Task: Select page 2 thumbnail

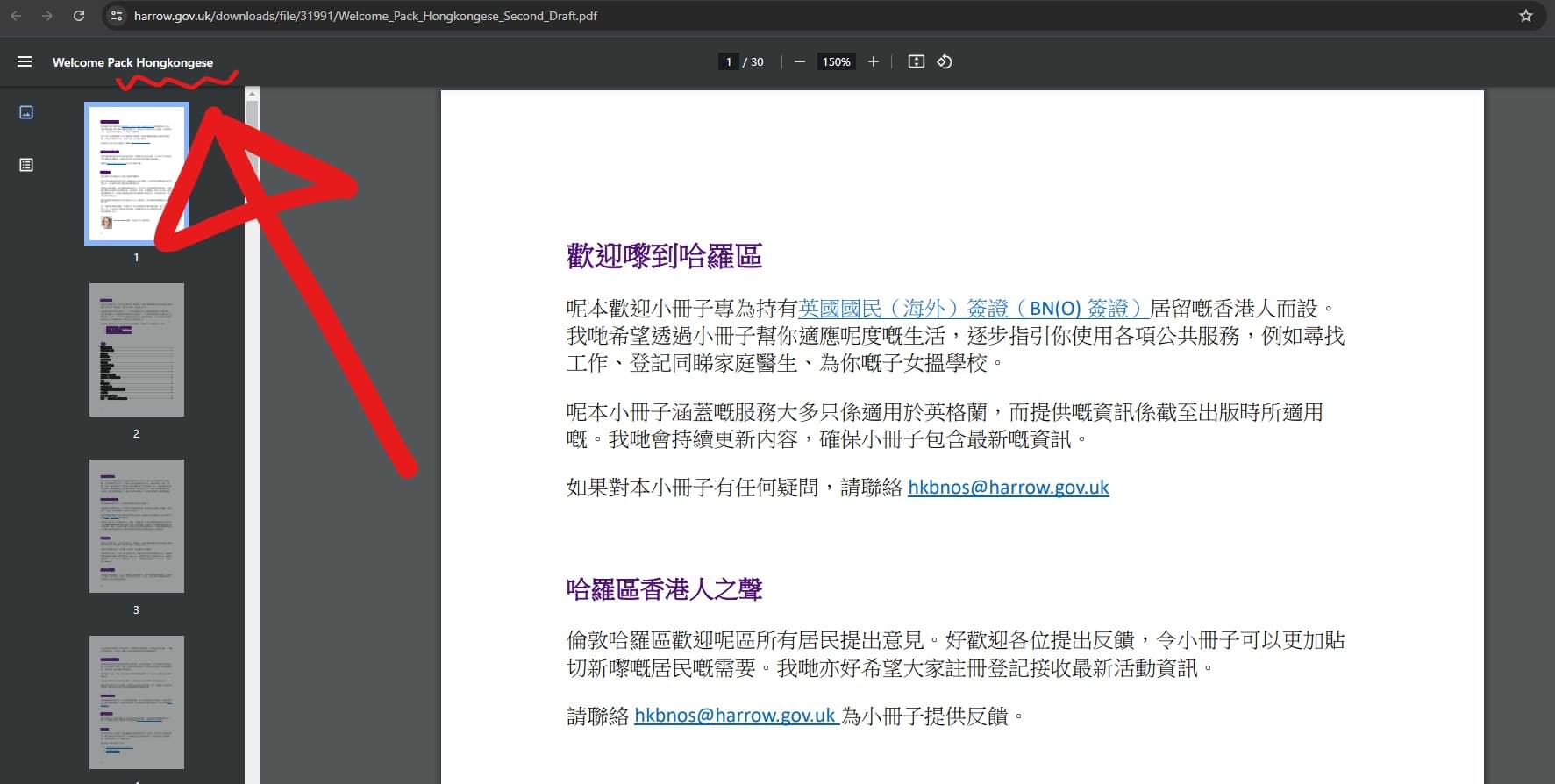Action: [x=136, y=350]
